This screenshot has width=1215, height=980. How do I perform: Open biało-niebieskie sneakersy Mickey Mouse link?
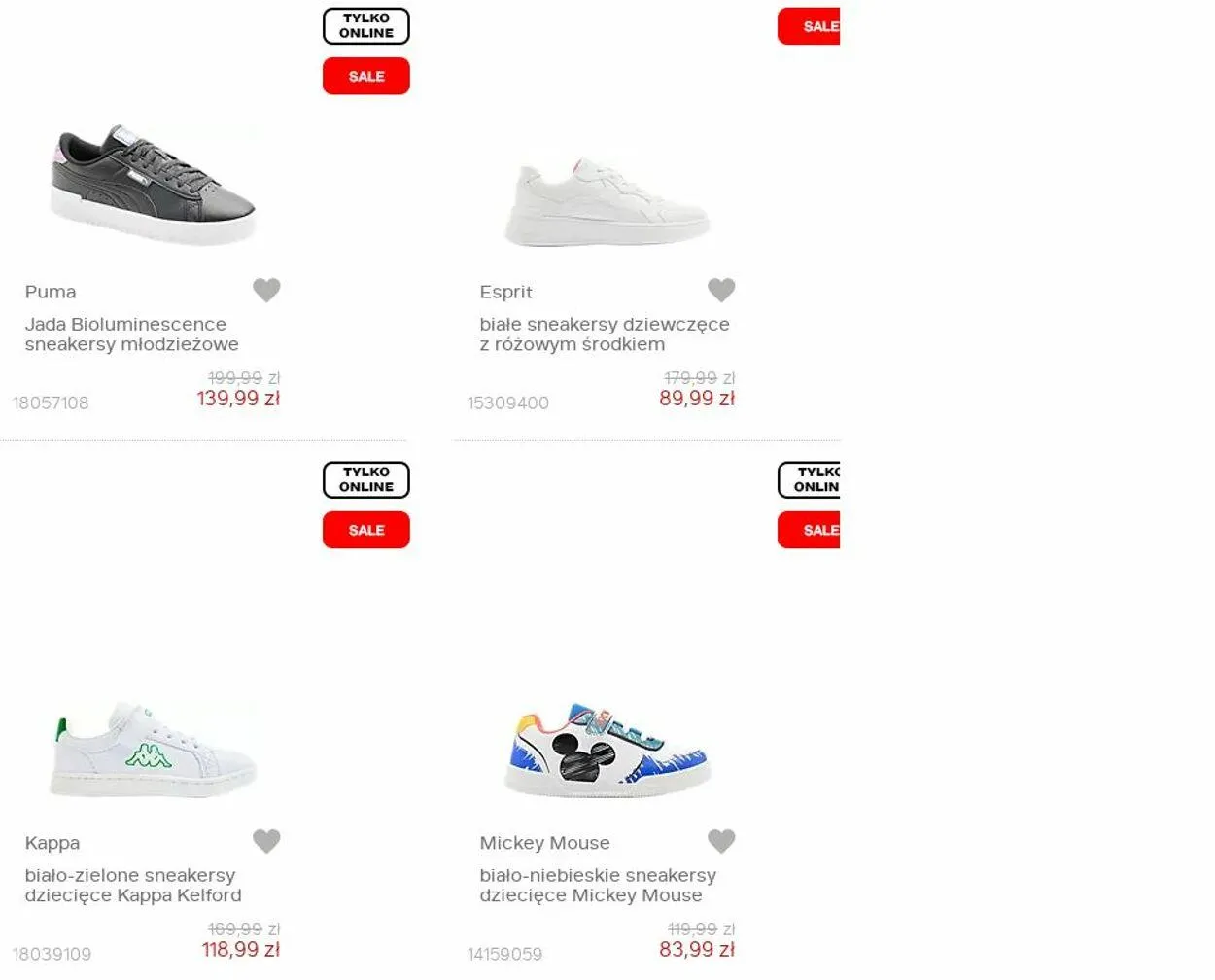[x=598, y=885]
